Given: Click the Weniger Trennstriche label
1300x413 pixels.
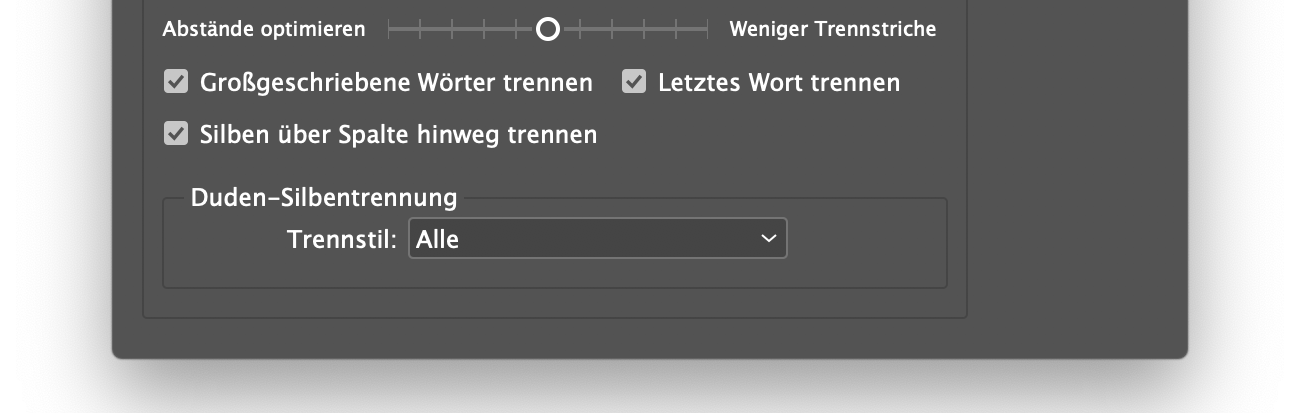Looking at the screenshot, I should [x=833, y=30].
